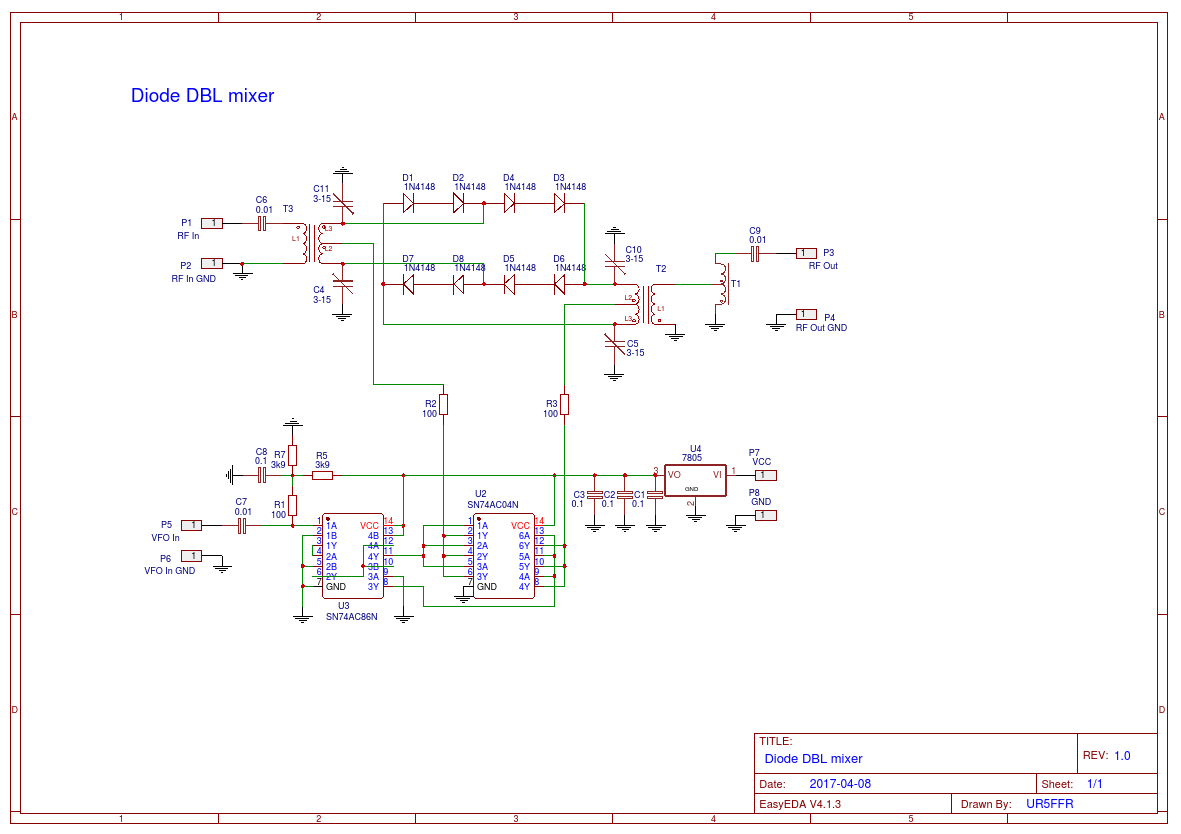Select the T1 output transformer symbol
The image size is (1181, 834).
pos(720,285)
